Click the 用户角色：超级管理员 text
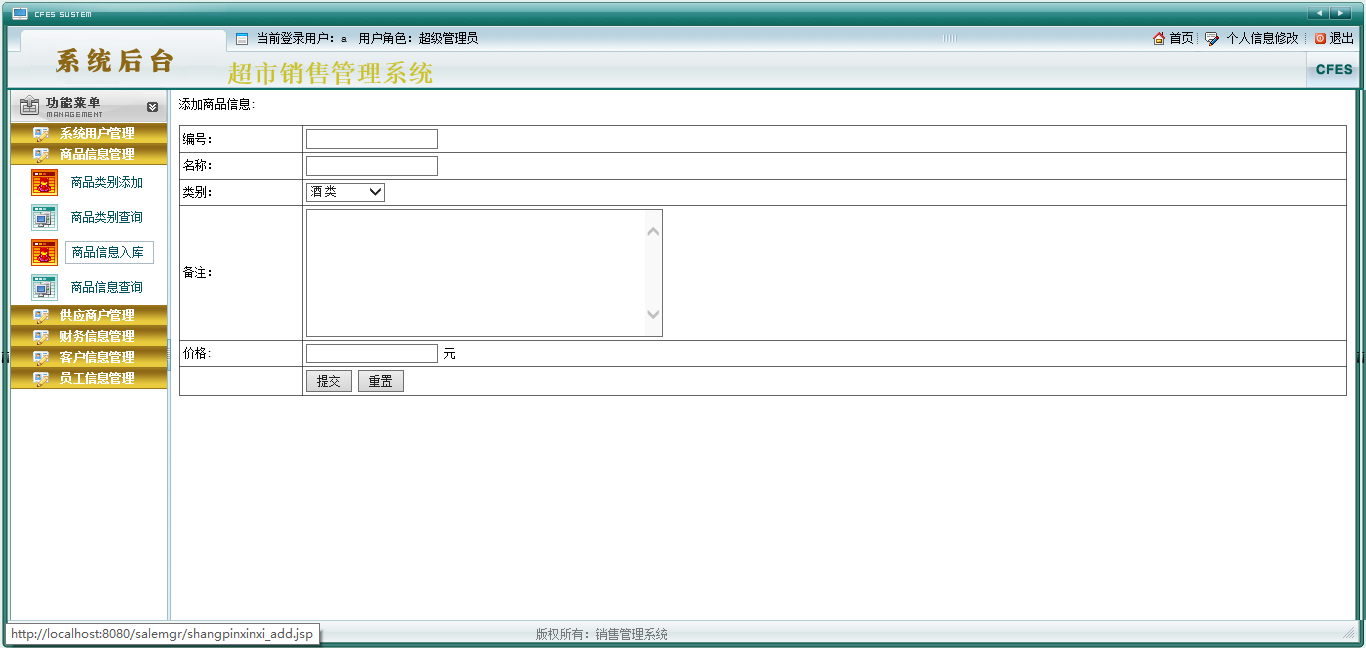This screenshot has width=1366, height=648. pyautogui.click(x=418, y=39)
